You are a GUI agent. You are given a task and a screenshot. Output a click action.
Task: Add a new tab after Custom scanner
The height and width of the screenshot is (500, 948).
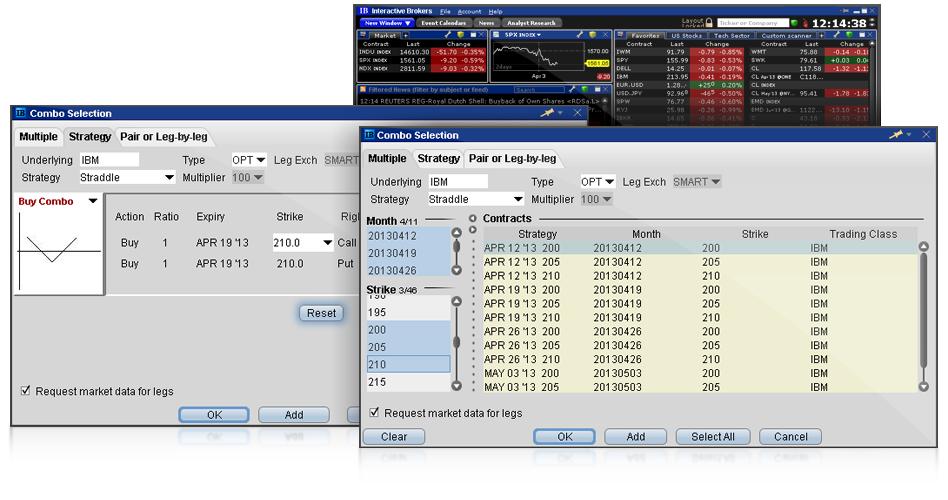(x=822, y=36)
